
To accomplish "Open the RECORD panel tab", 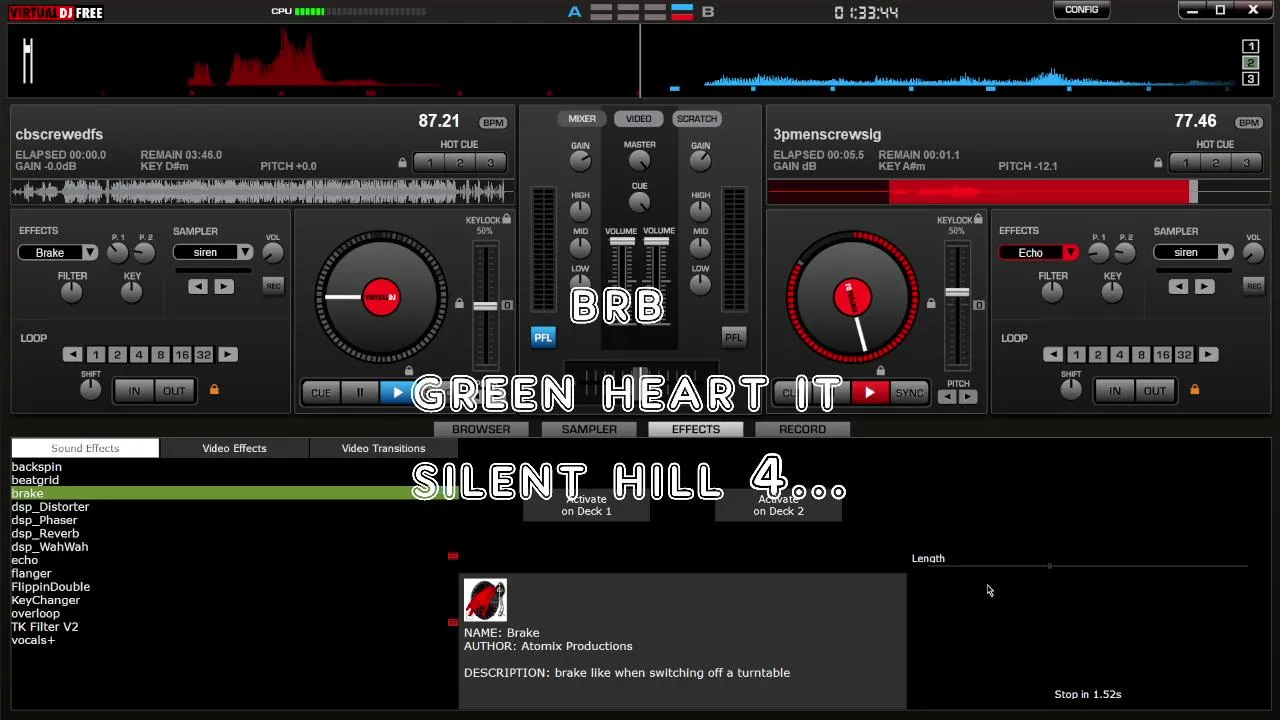I will tap(802, 429).
